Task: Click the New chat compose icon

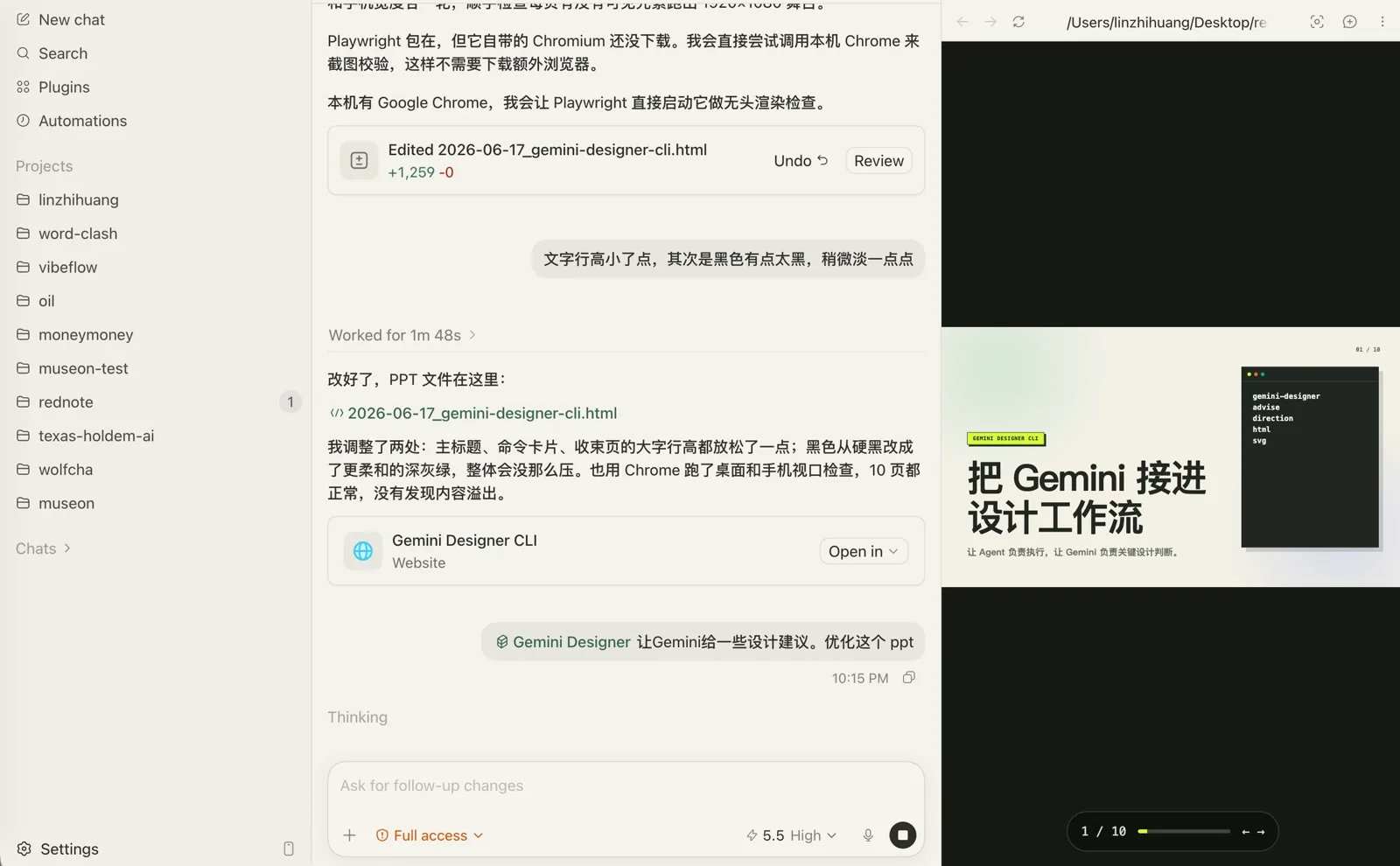Action: [x=24, y=19]
